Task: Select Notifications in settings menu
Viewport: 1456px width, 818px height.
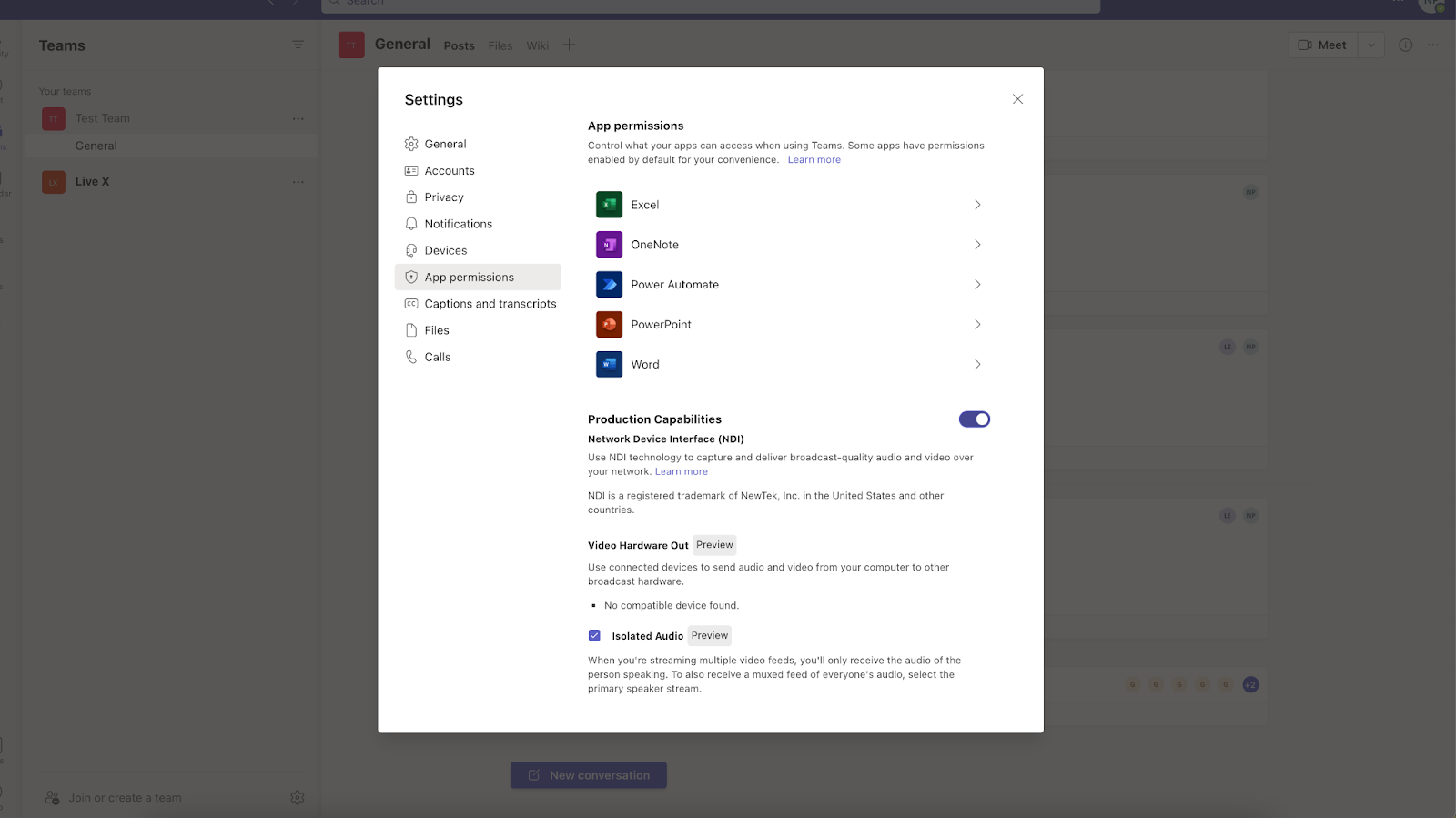Action: [x=478, y=224]
